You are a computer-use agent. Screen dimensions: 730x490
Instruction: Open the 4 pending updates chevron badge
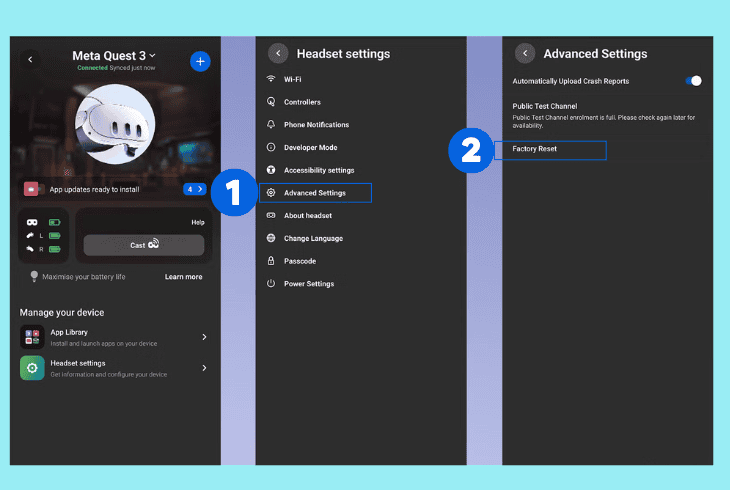195,189
